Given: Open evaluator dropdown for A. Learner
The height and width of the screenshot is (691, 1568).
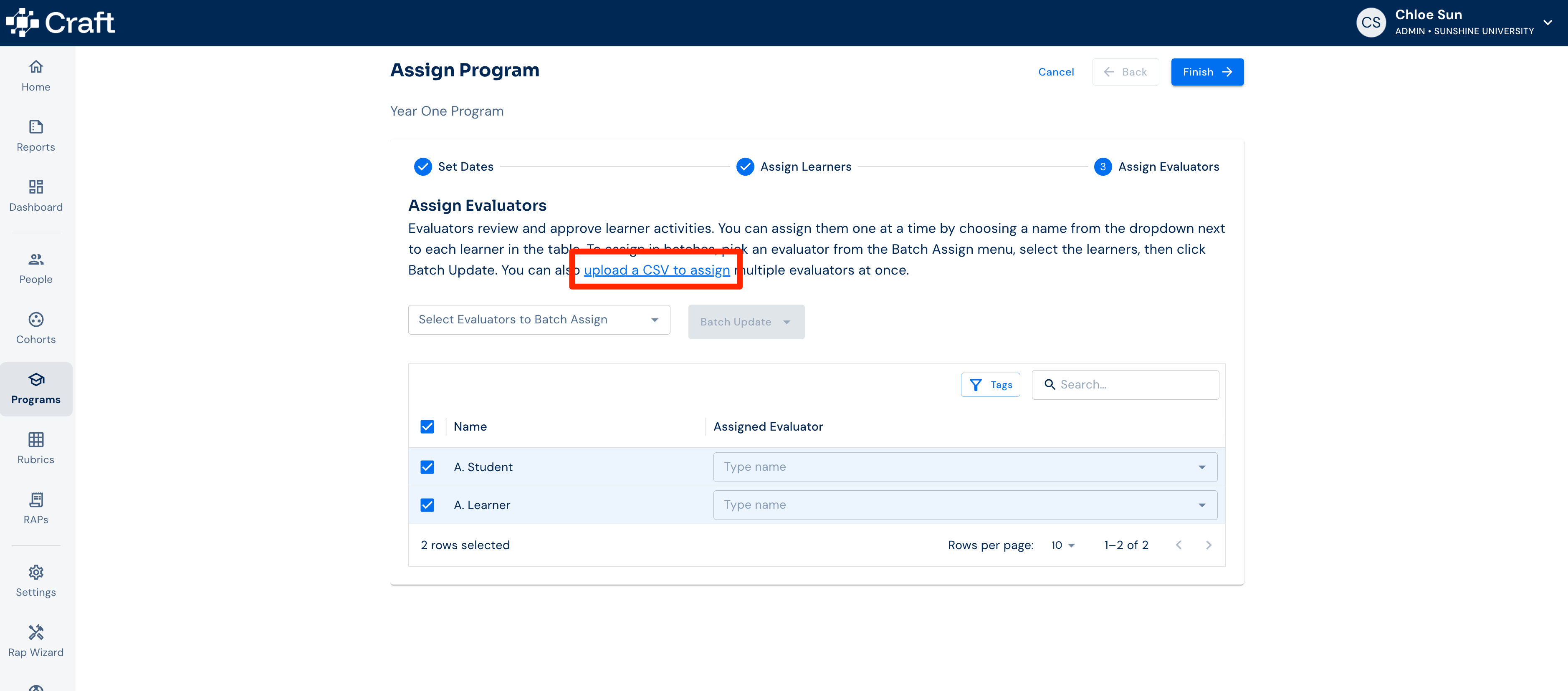Looking at the screenshot, I should coord(966,505).
